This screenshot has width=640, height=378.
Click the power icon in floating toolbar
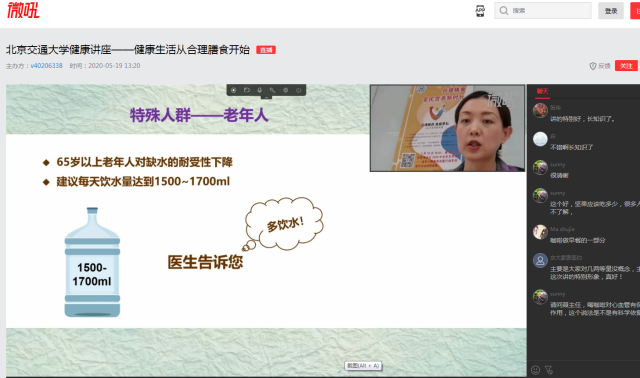(x=299, y=90)
